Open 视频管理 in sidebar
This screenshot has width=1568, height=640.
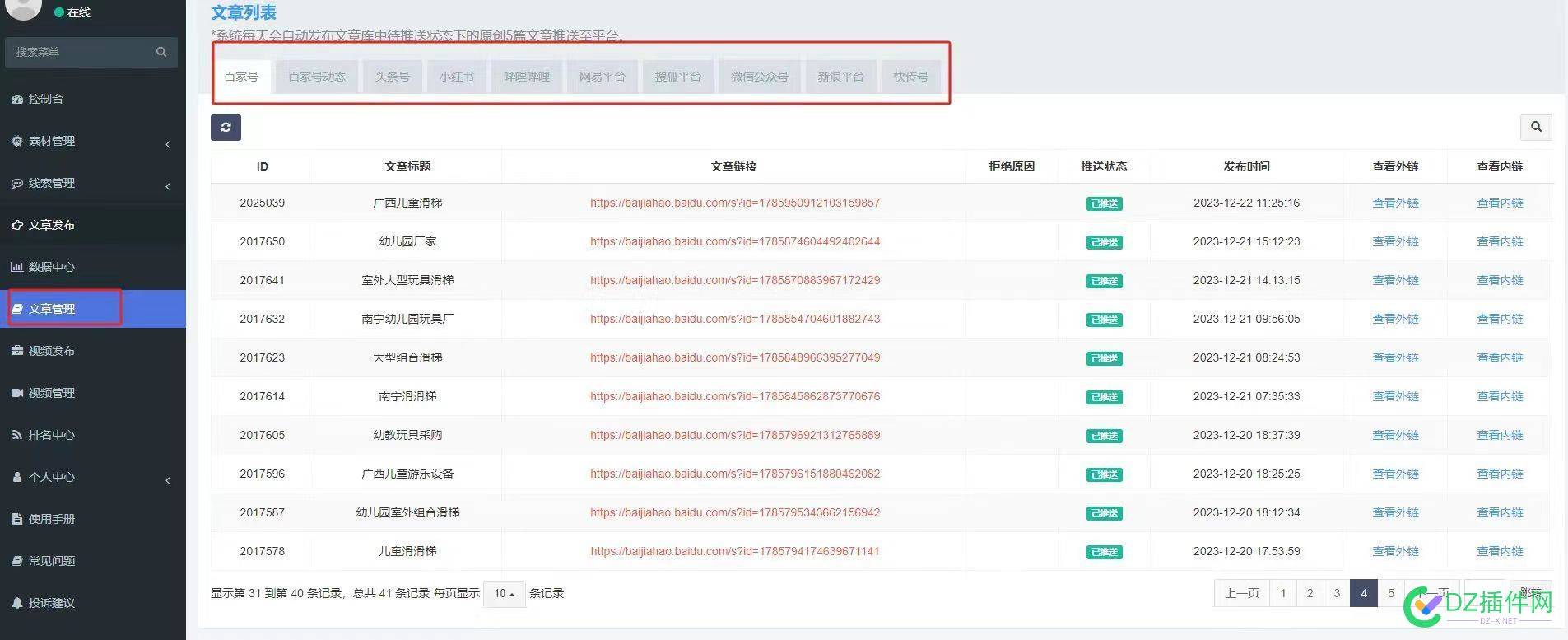click(x=93, y=393)
